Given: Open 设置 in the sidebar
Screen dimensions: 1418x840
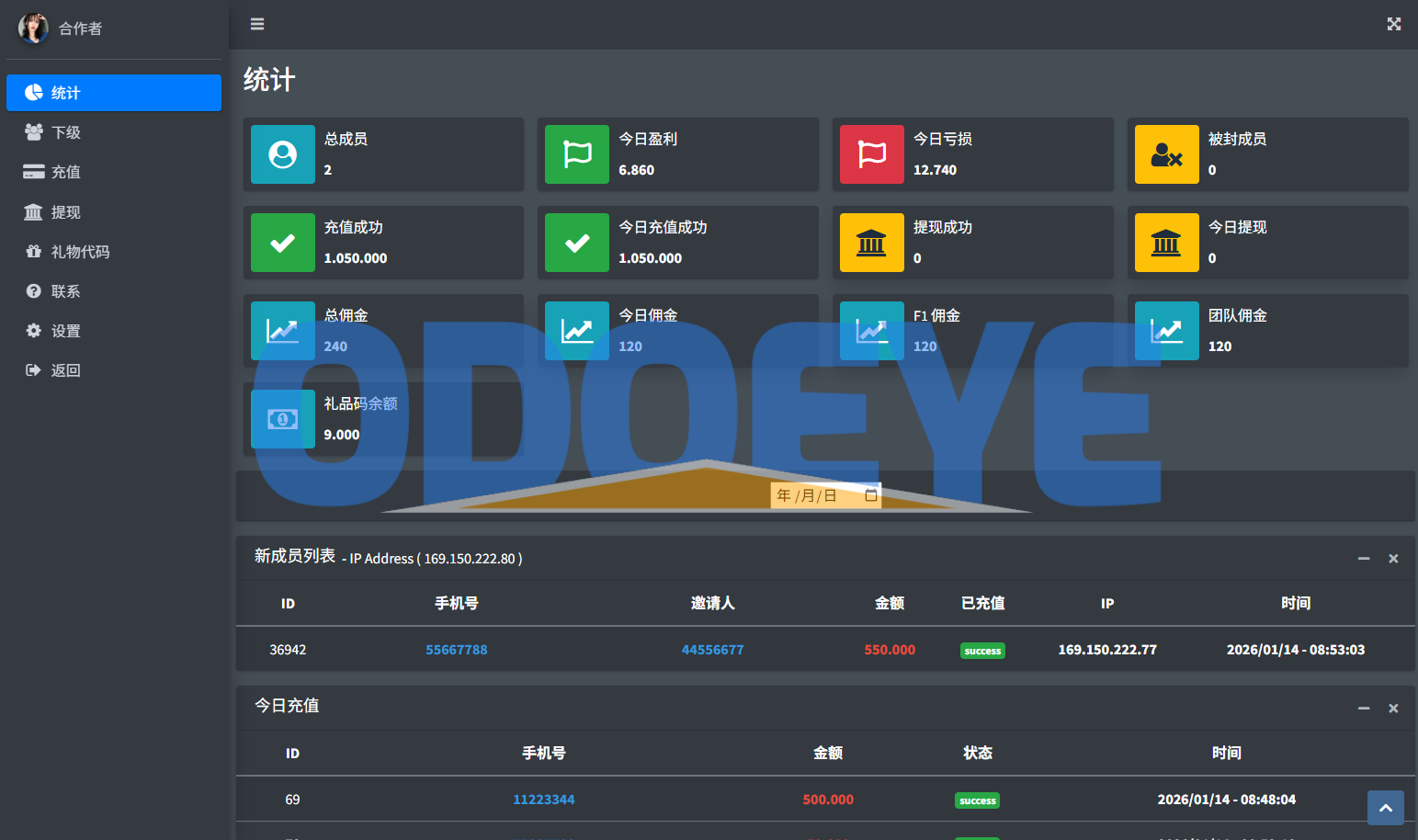Looking at the screenshot, I should pyautogui.click(x=66, y=331).
